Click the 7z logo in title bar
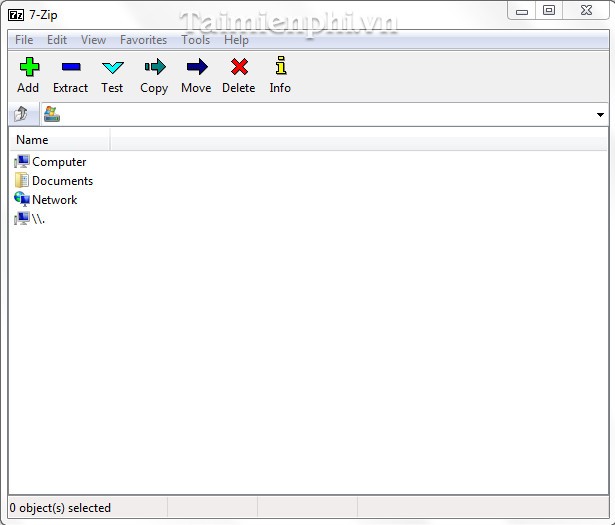 (x=16, y=15)
